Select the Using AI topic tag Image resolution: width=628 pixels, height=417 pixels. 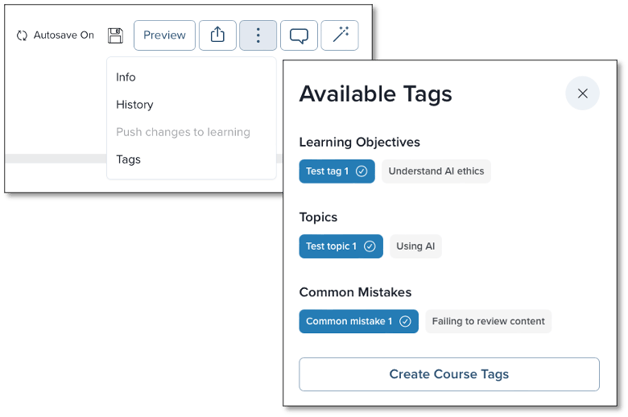pyautogui.click(x=416, y=246)
